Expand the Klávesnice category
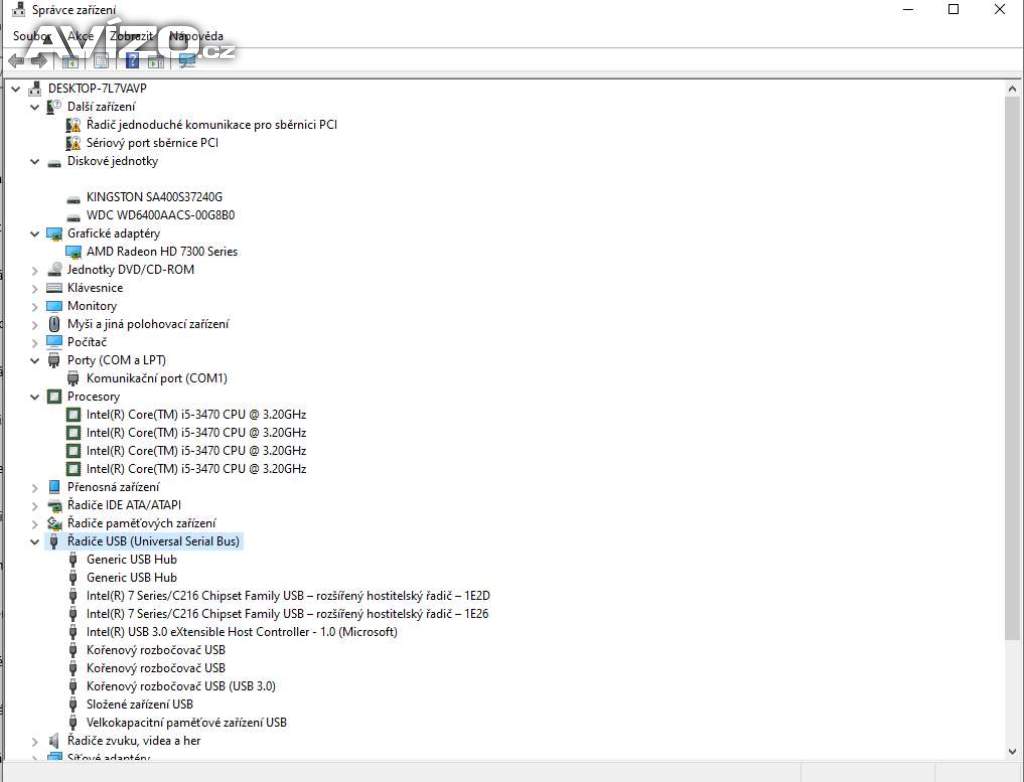 click(35, 288)
